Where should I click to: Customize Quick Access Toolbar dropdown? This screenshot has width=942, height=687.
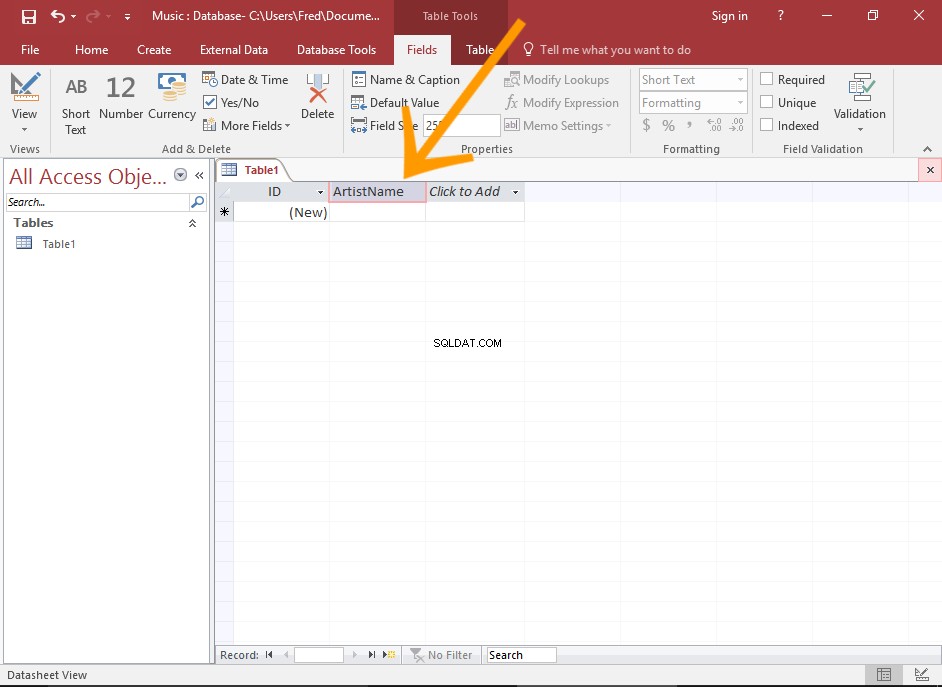pyautogui.click(x=127, y=17)
